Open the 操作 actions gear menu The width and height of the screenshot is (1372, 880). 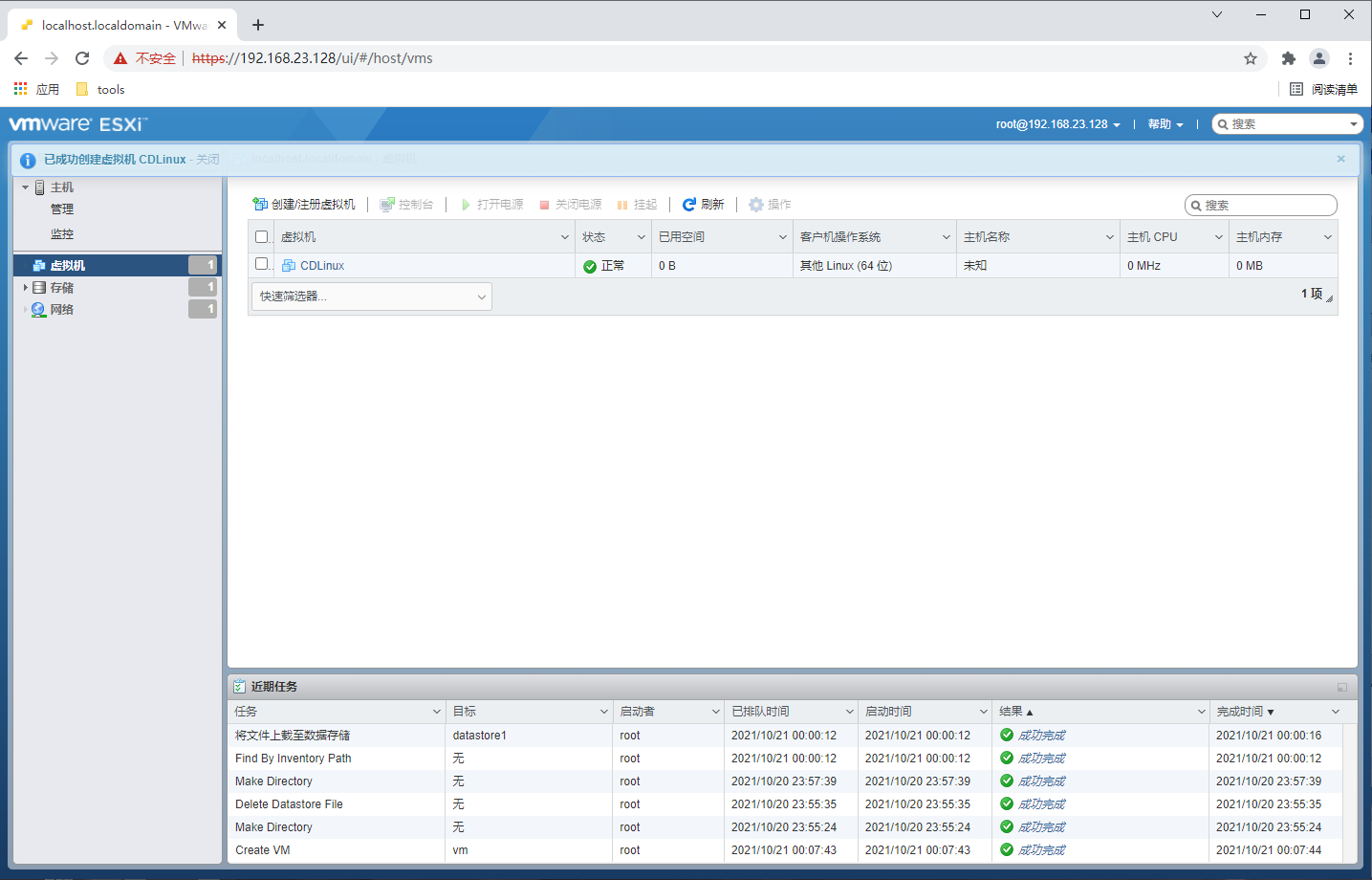point(770,205)
